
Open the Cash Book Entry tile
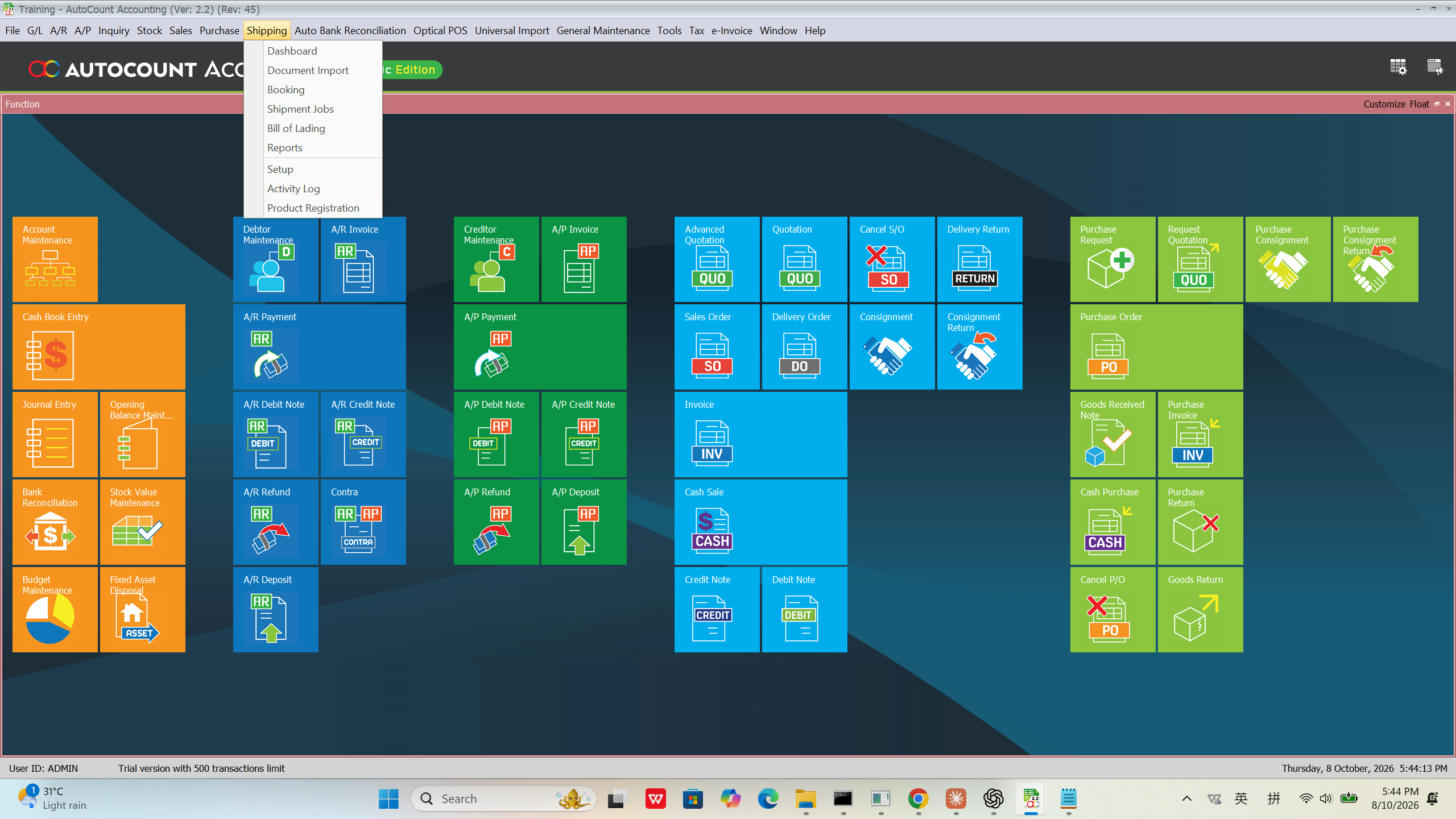[x=99, y=347]
